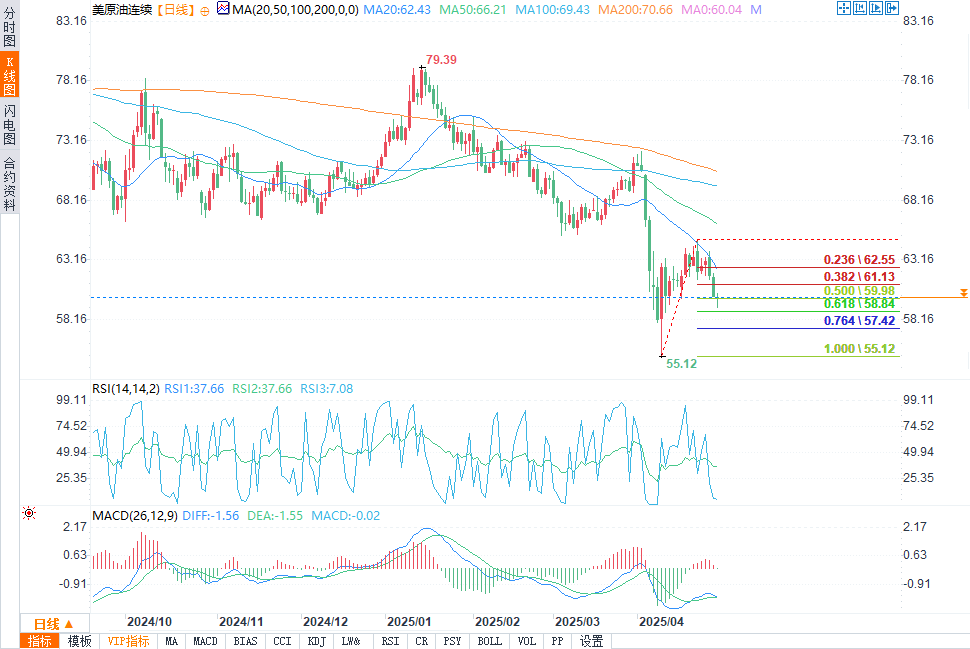
Task: Apply the RSI indicator button
Action: [x=390, y=641]
